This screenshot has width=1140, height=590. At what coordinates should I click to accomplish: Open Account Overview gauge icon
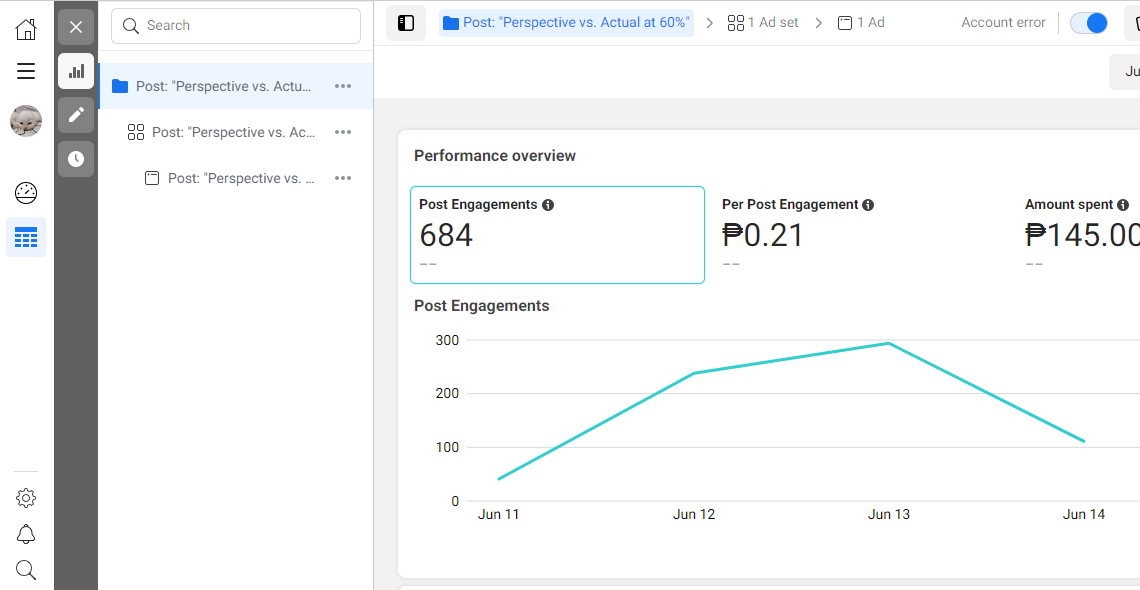pyautogui.click(x=26, y=193)
